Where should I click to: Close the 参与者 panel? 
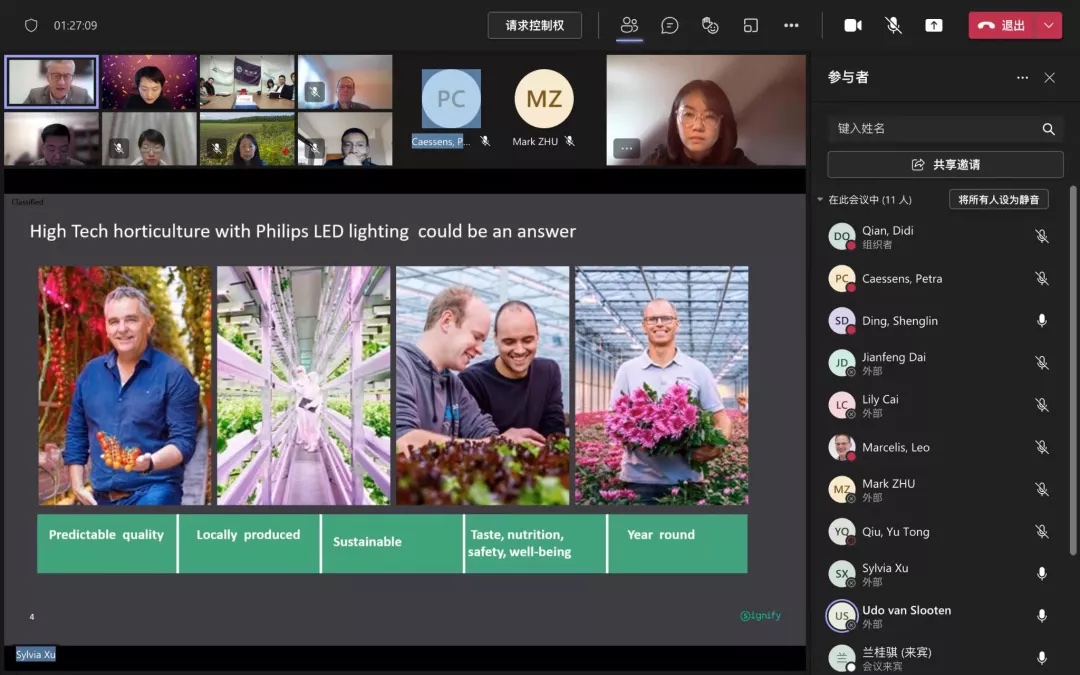1050,78
